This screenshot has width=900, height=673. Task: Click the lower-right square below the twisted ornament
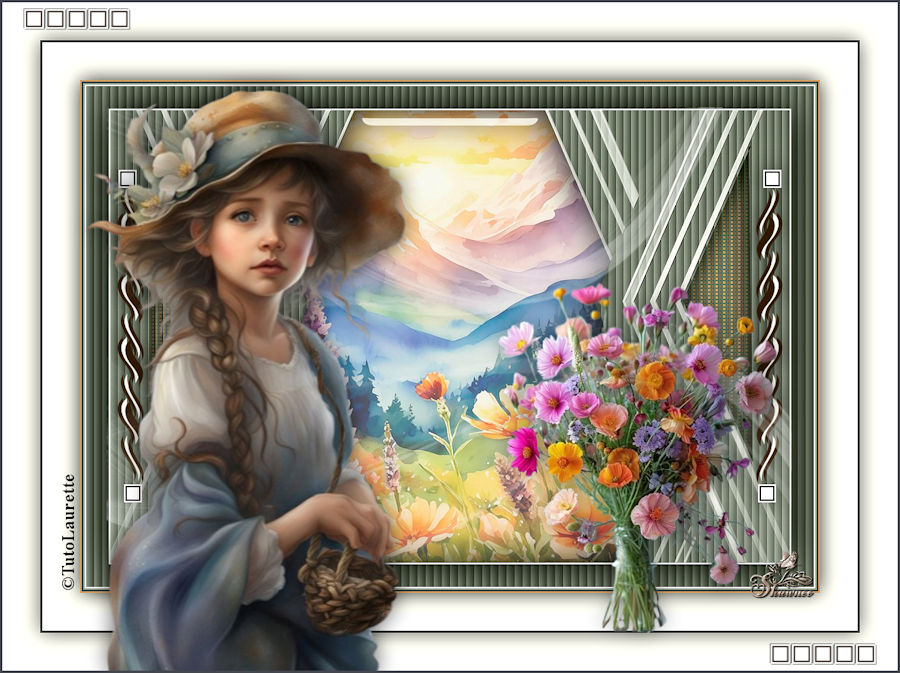click(767, 493)
